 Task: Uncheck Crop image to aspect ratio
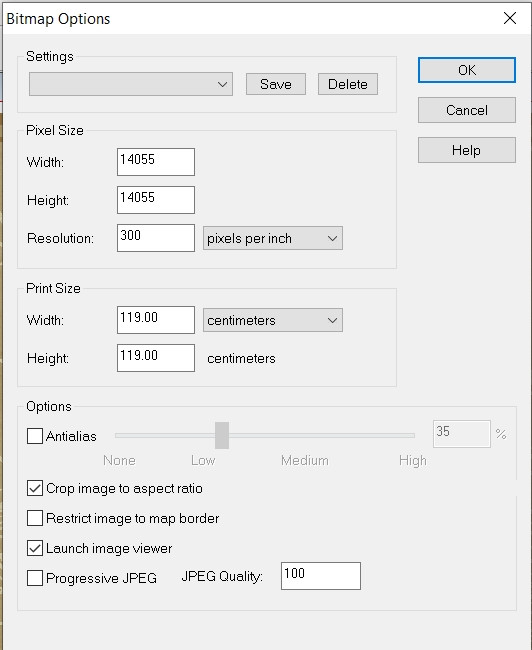coord(35,488)
